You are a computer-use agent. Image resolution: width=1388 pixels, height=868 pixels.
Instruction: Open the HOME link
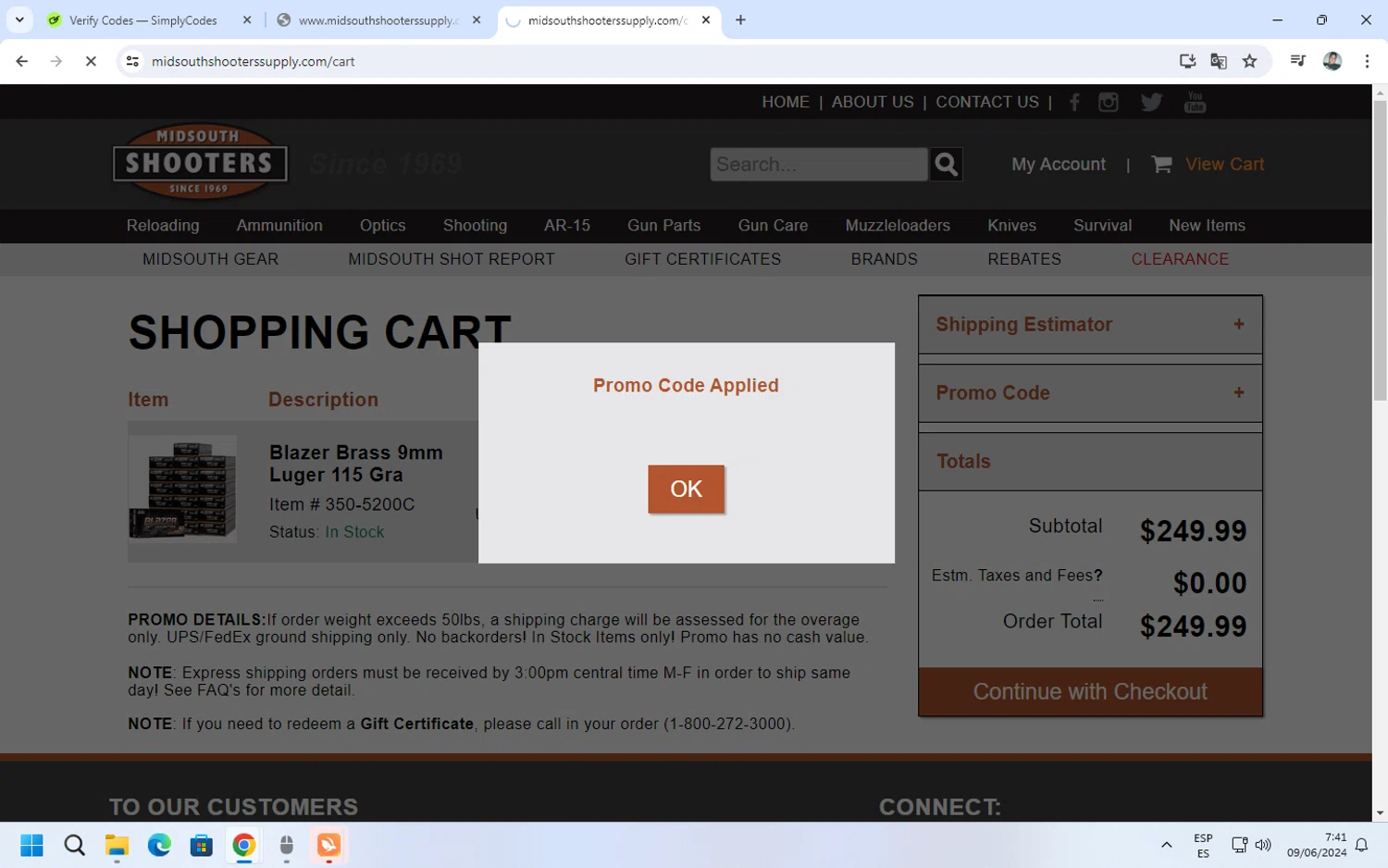click(x=786, y=102)
